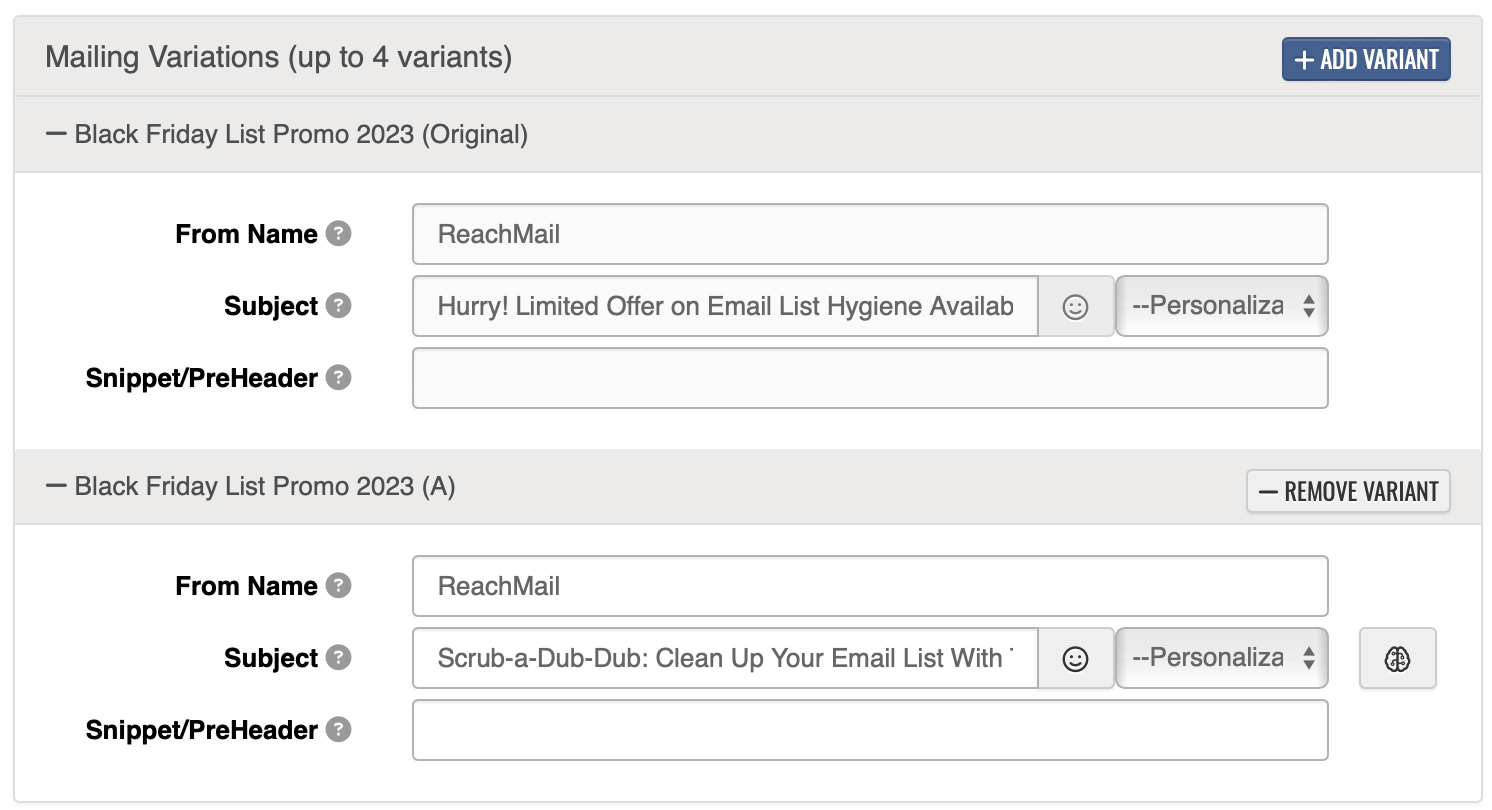Click help icon beside variant A Subject
The image size is (1492, 810).
click(x=340, y=658)
